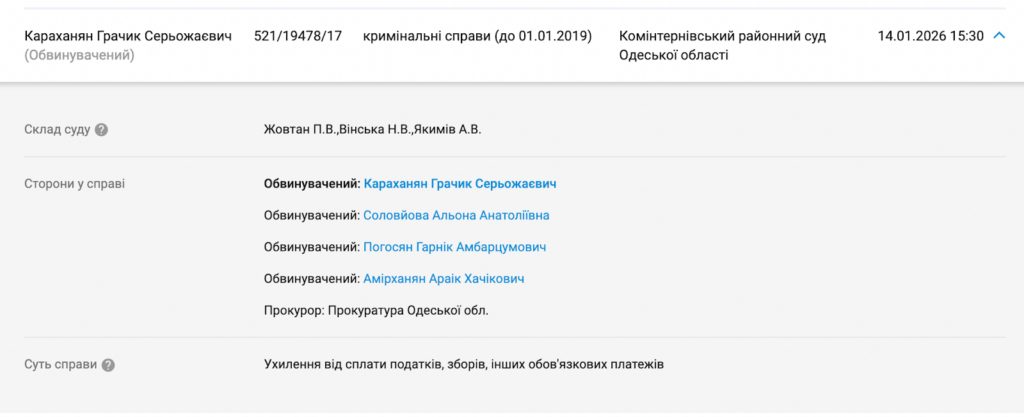Click the hearing date 14.01.2026 15:30

[930, 36]
